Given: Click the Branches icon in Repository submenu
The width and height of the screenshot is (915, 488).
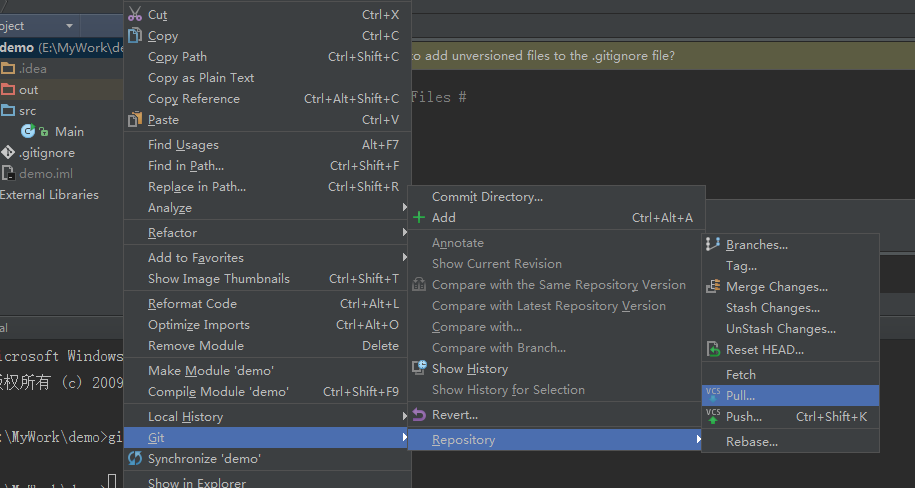Looking at the screenshot, I should pyautogui.click(x=713, y=244).
